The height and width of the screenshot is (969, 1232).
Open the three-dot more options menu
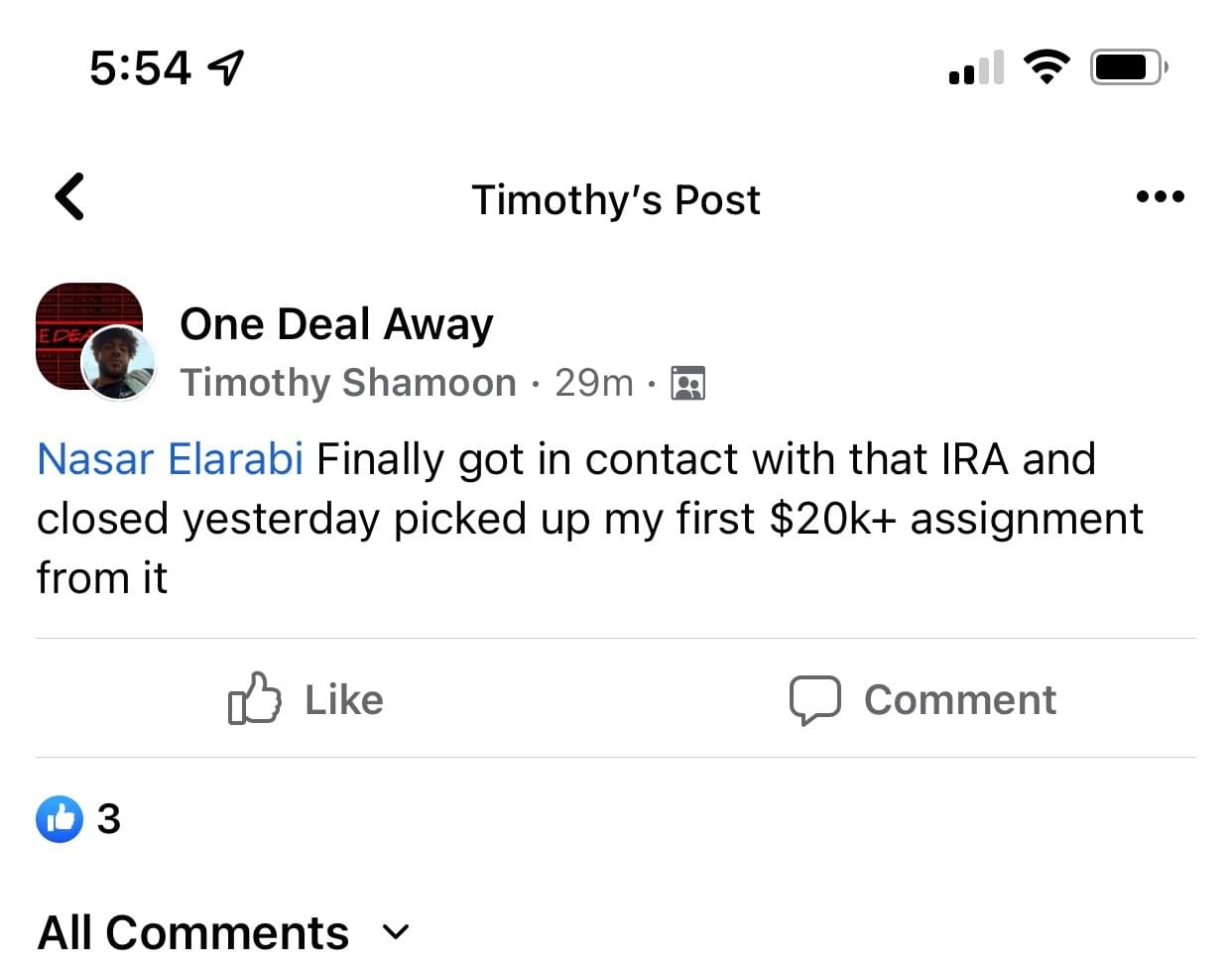pos(1160,196)
